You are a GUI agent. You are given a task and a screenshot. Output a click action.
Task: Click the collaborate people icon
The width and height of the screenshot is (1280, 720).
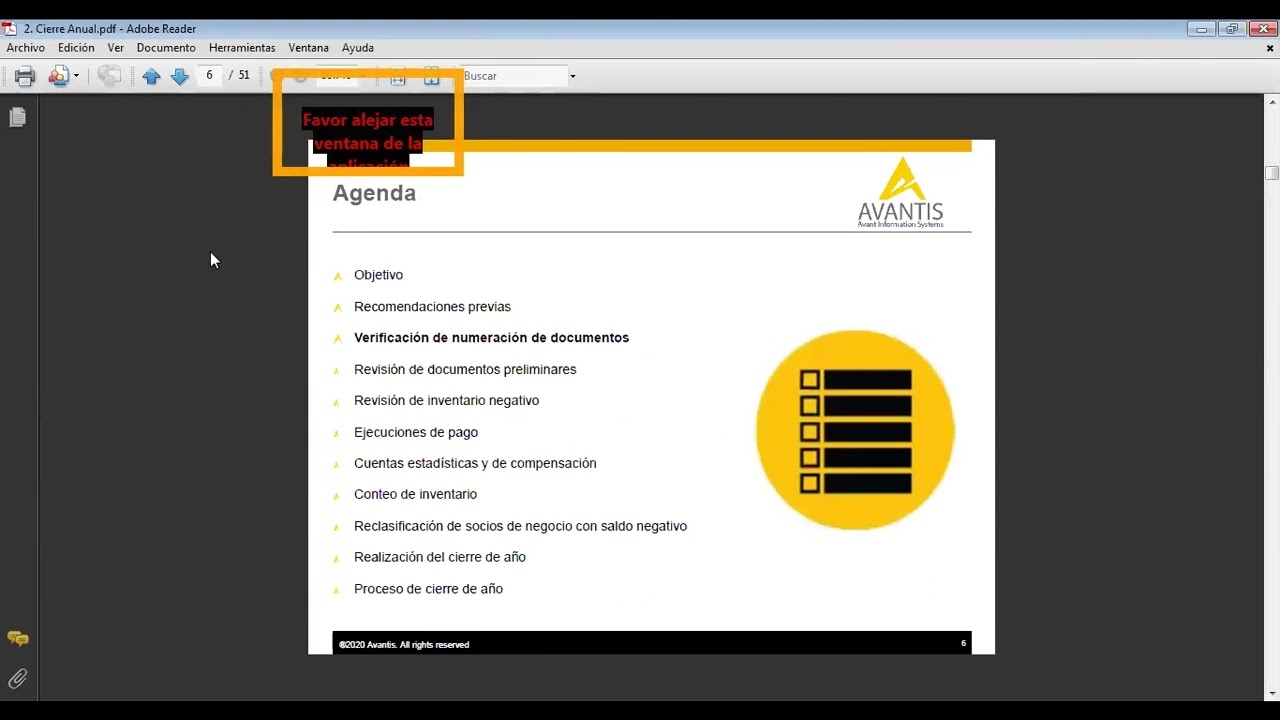click(58, 76)
